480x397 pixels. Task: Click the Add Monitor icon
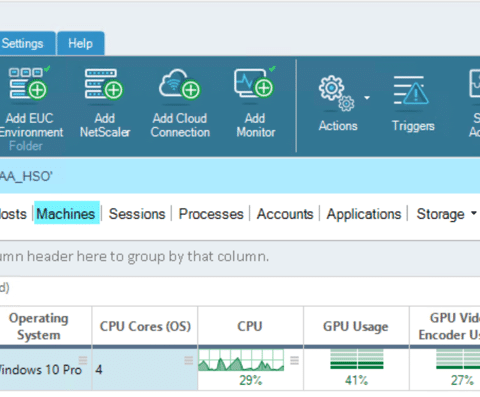(x=255, y=83)
